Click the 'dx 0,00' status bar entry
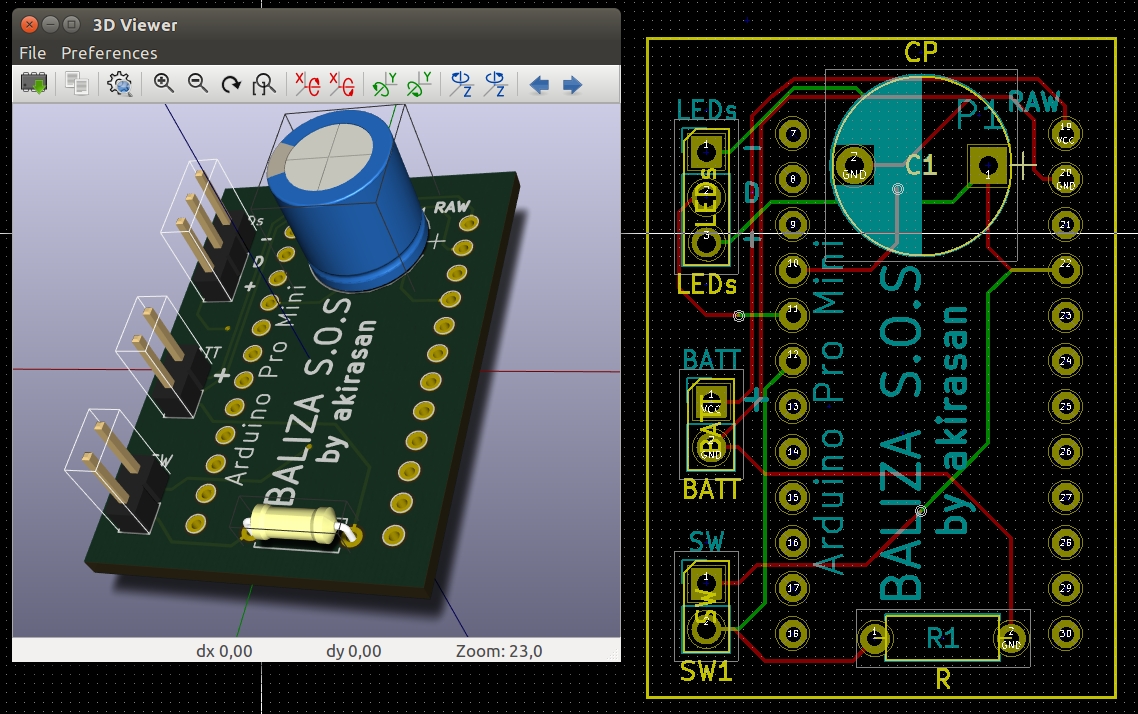Viewport: 1138px width, 714px height. coord(224,651)
